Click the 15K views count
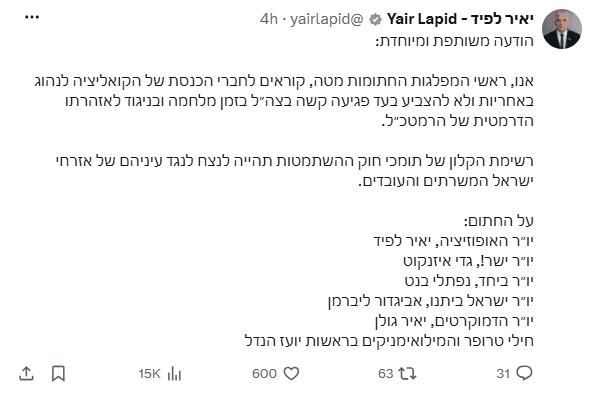 tap(150, 374)
